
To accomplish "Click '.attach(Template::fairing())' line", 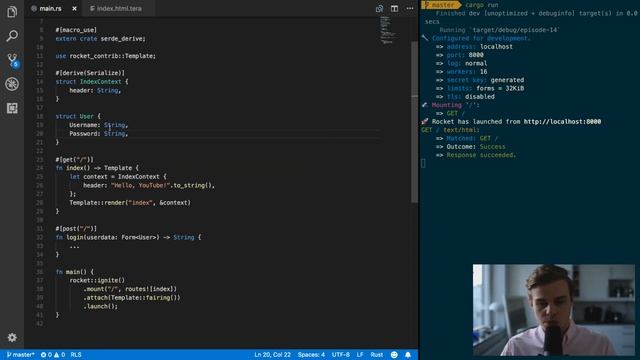I will pyautogui.click(x=131, y=298).
